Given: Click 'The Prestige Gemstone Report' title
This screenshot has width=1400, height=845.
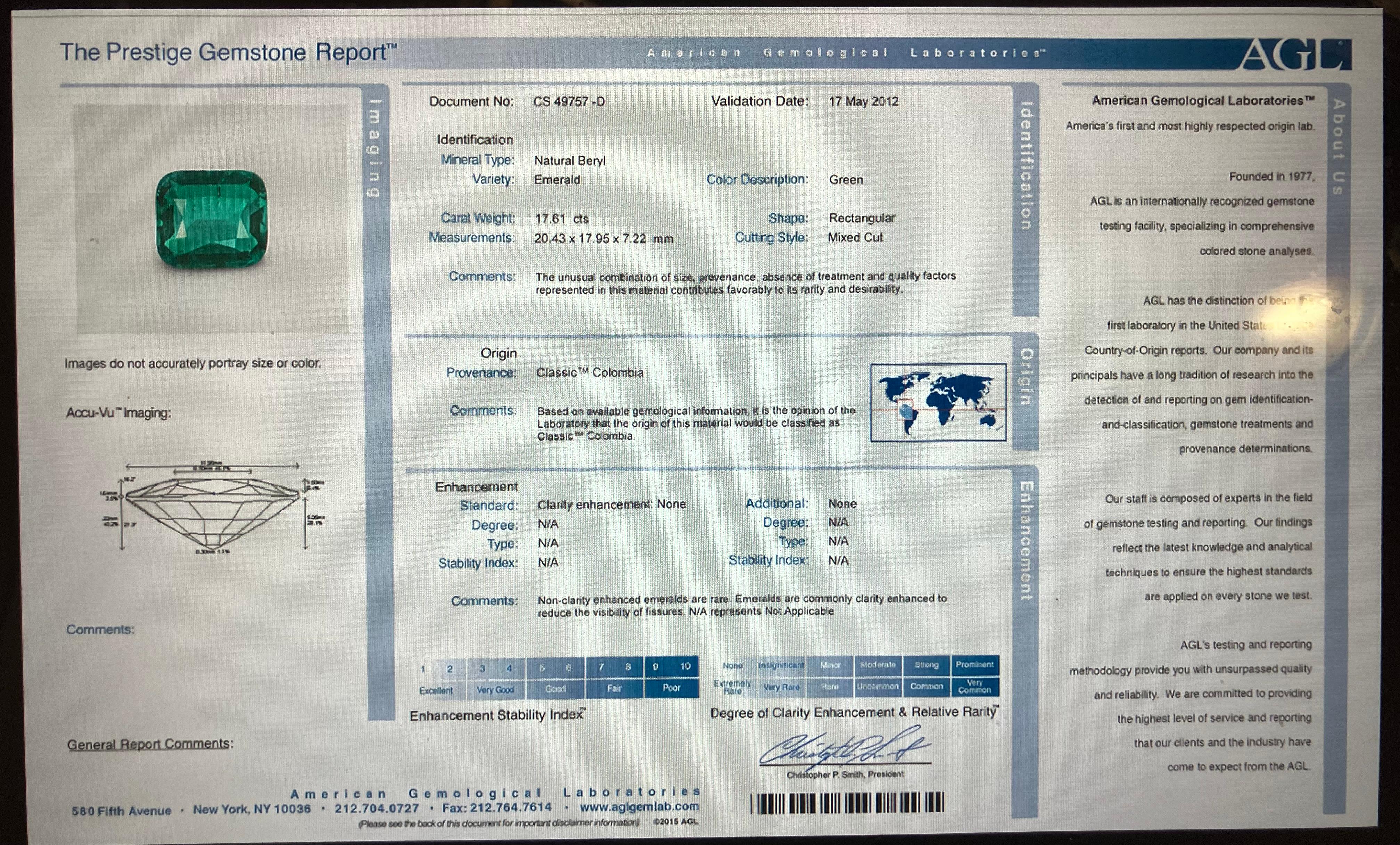Looking at the screenshot, I should 228,53.
